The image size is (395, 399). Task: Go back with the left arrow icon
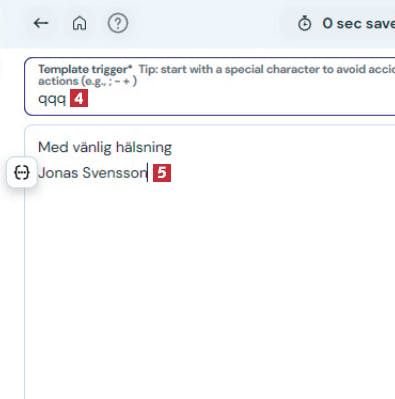pos(41,23)
